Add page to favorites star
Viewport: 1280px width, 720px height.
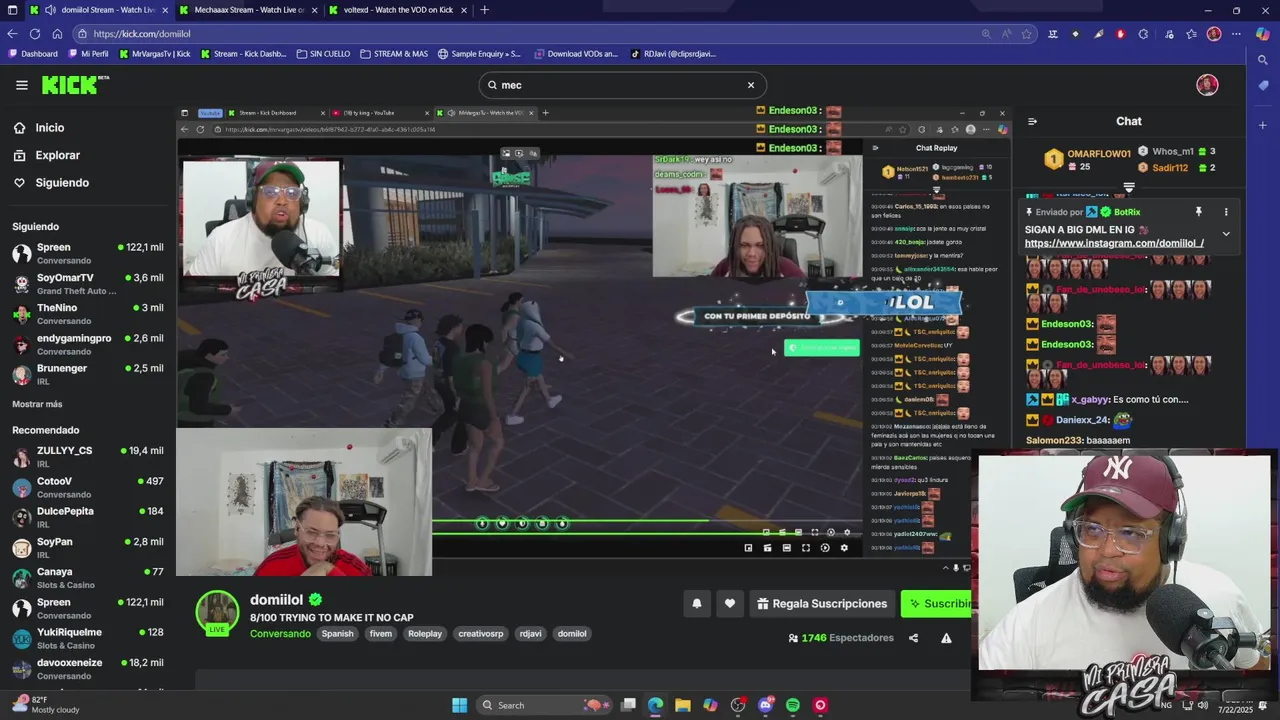1027,34
